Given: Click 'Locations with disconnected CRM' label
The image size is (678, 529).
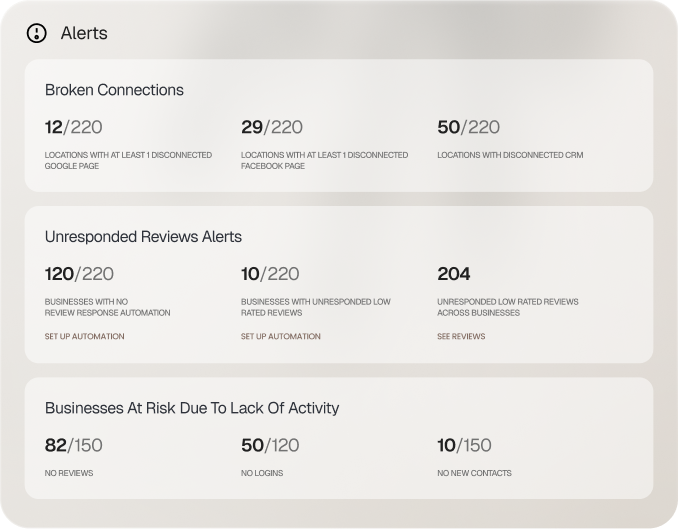Looking at the screenshot, I should tap(510, 155).
